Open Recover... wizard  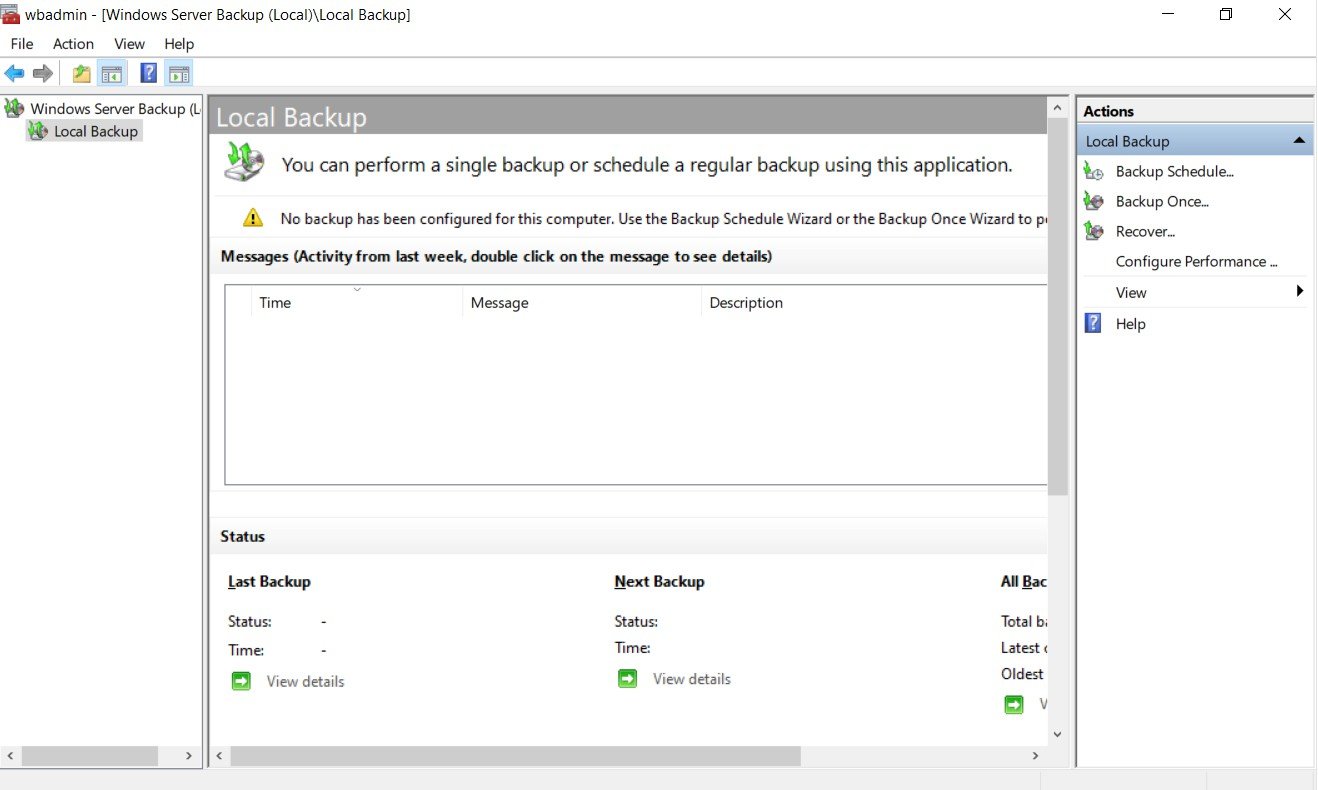click(x=1145, y=232)
